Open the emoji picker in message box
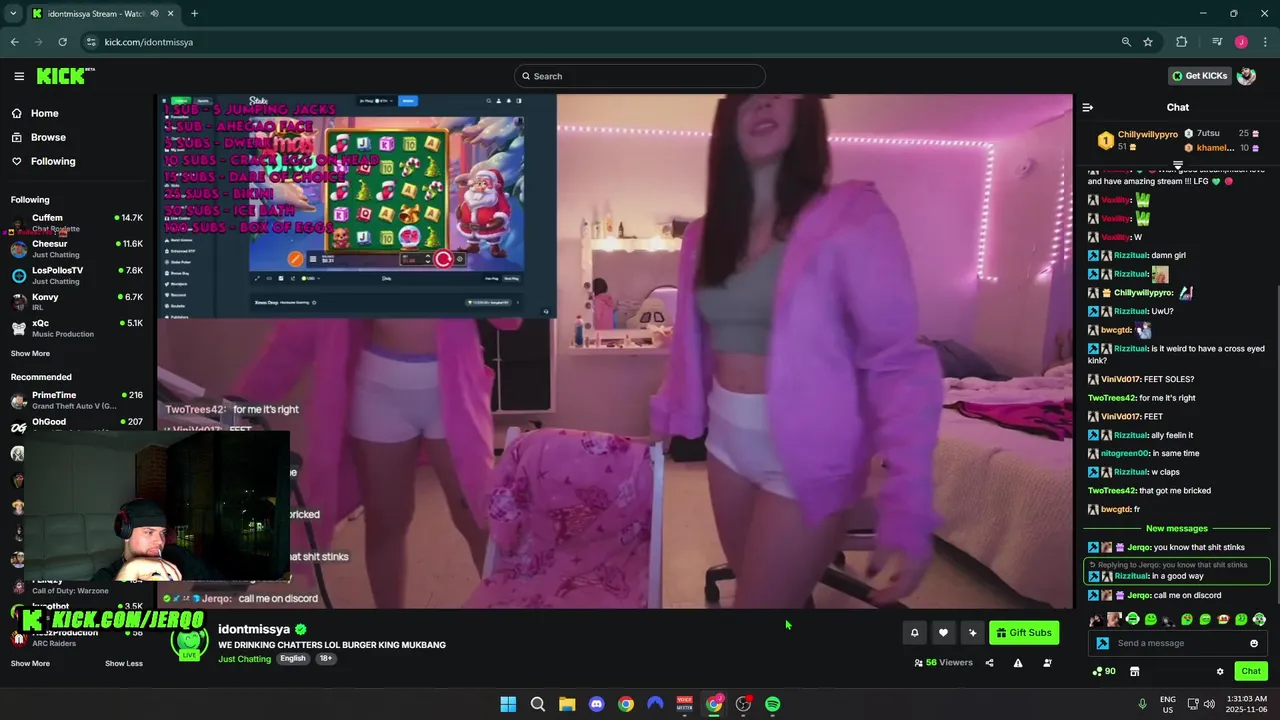Screen dimensions: 1280x720 click(1254, 644)
